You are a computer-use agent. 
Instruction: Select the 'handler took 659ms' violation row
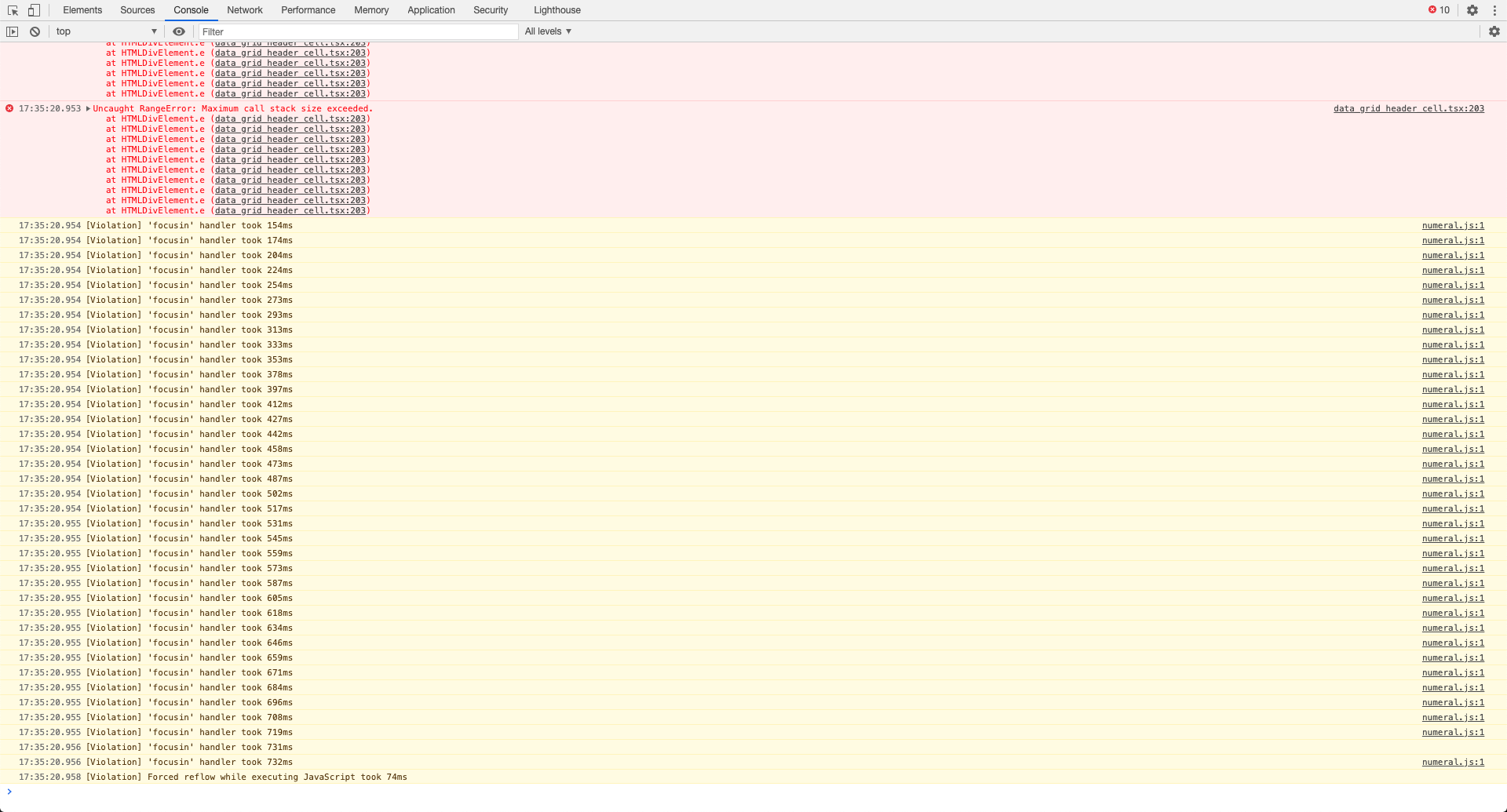(753, 657)
